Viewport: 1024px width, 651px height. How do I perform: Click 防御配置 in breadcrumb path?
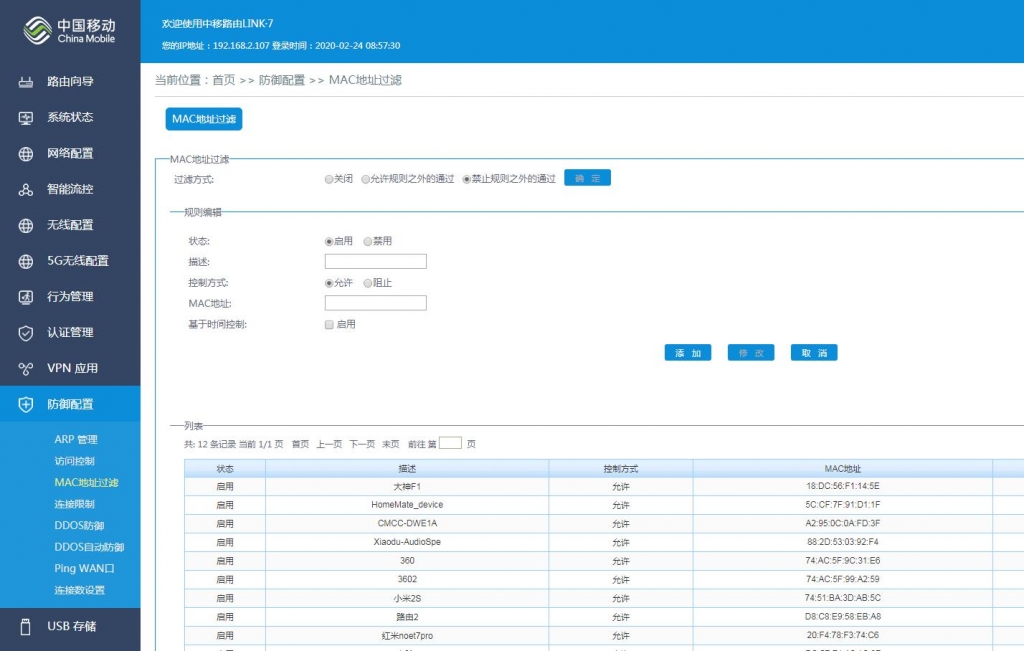[x=281, y=80]
